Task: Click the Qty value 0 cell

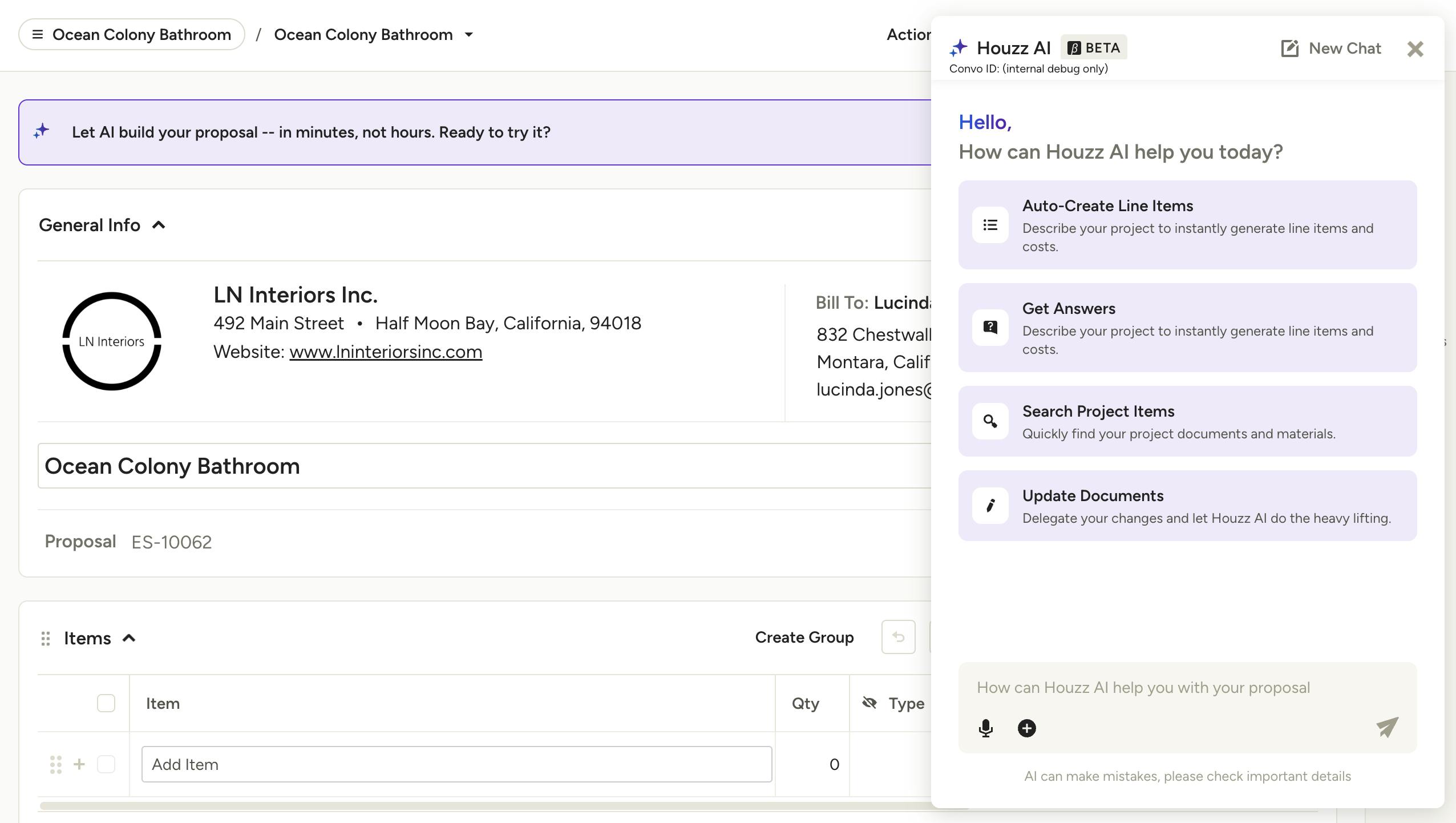Action: (812, 764)
